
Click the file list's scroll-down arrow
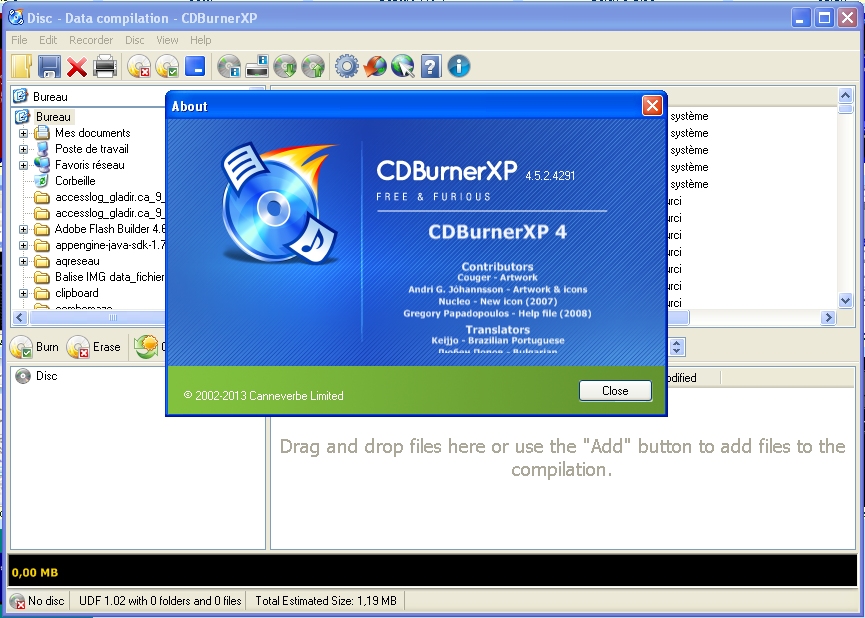[845, 301]
